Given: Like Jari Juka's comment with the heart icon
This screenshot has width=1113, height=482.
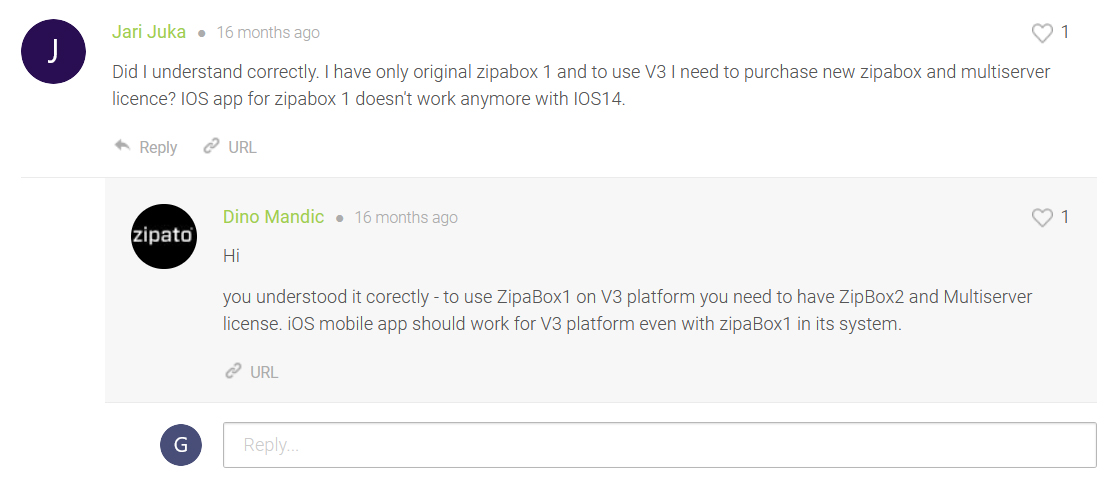Looking at the screenshot, I should pos(1042,33).
